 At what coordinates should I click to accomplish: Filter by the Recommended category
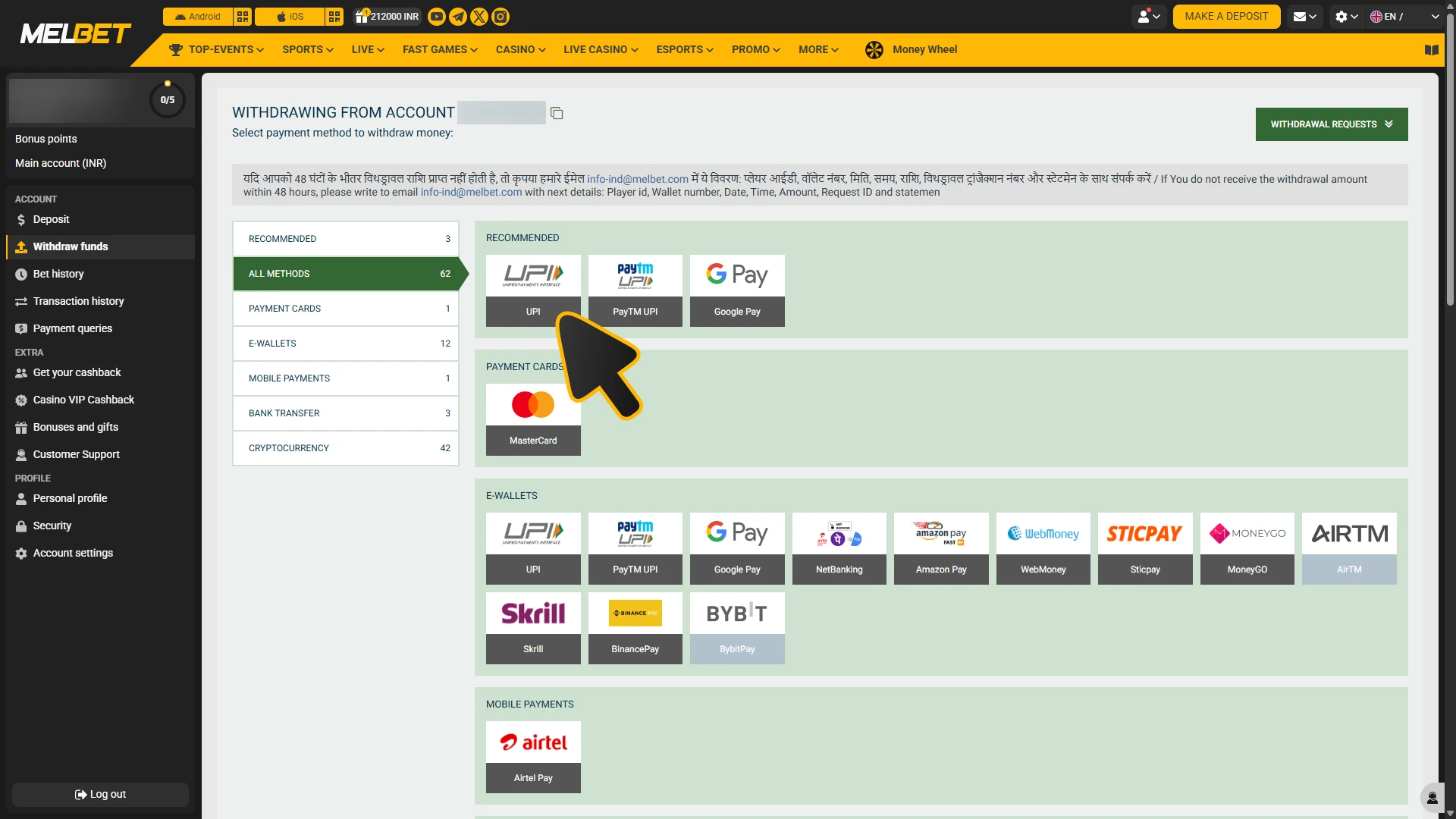click(346, 239)
